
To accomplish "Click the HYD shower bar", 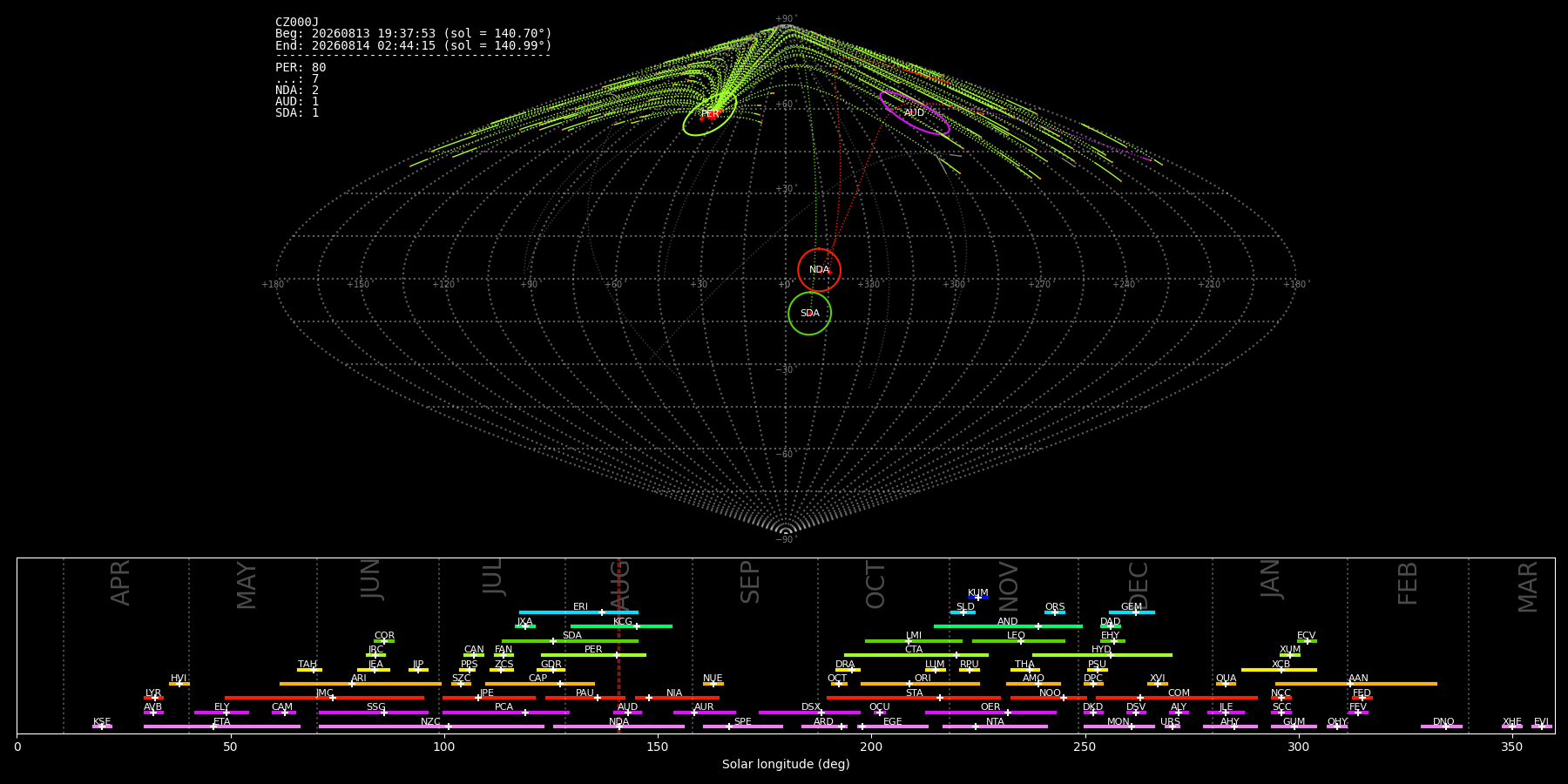I will tap(1102, 655).
